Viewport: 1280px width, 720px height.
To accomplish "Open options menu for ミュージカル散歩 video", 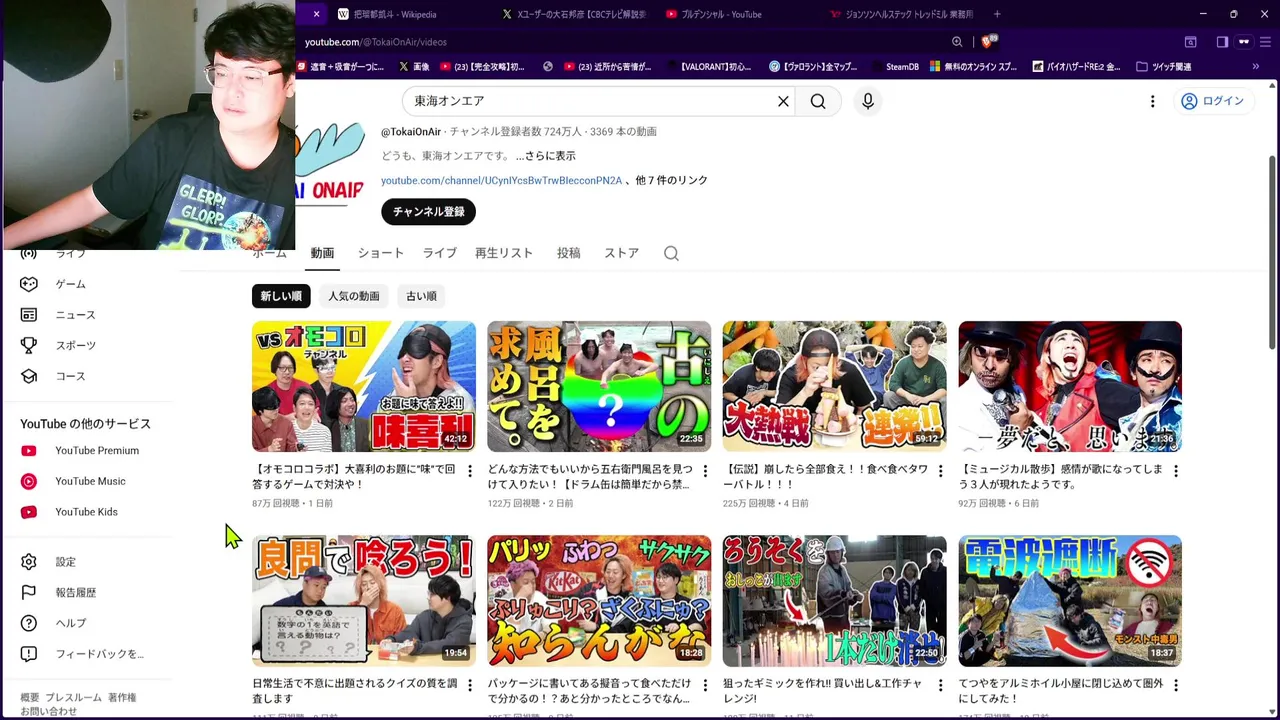I will [x=1176, y=471].
